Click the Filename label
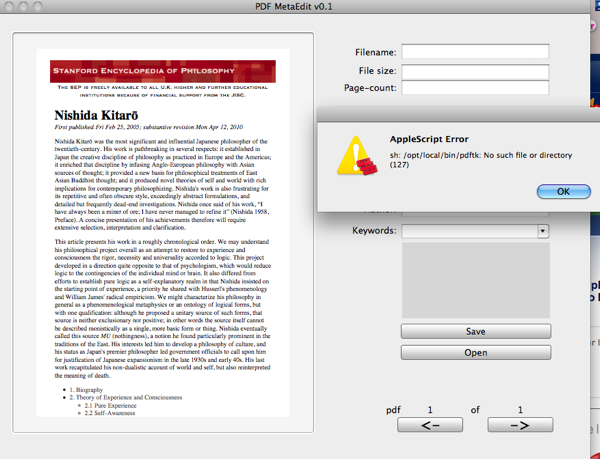 tap(376, 52)
